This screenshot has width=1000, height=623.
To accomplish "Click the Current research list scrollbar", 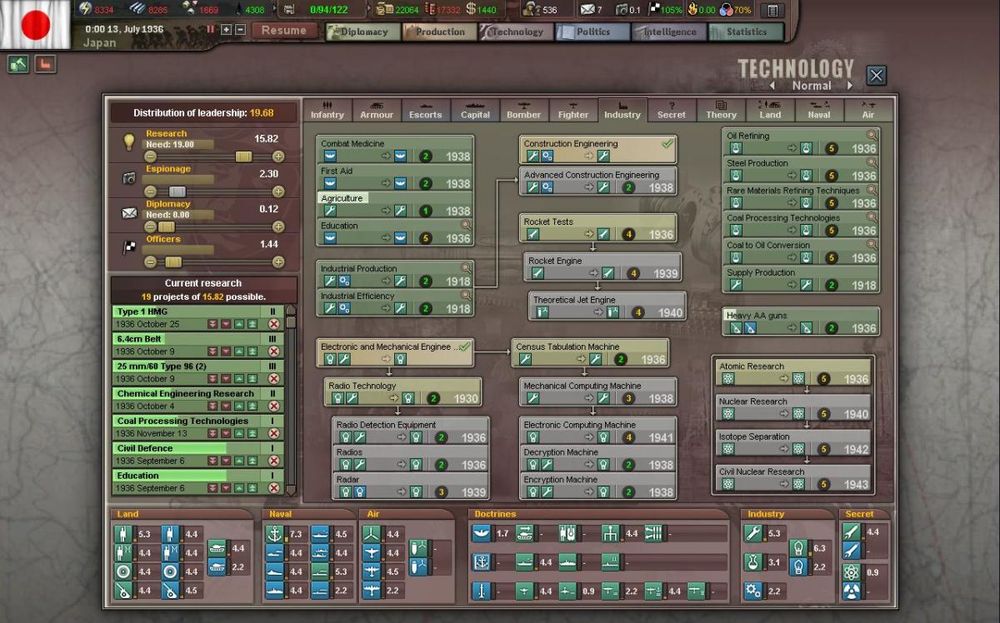I will click(291, 400).
